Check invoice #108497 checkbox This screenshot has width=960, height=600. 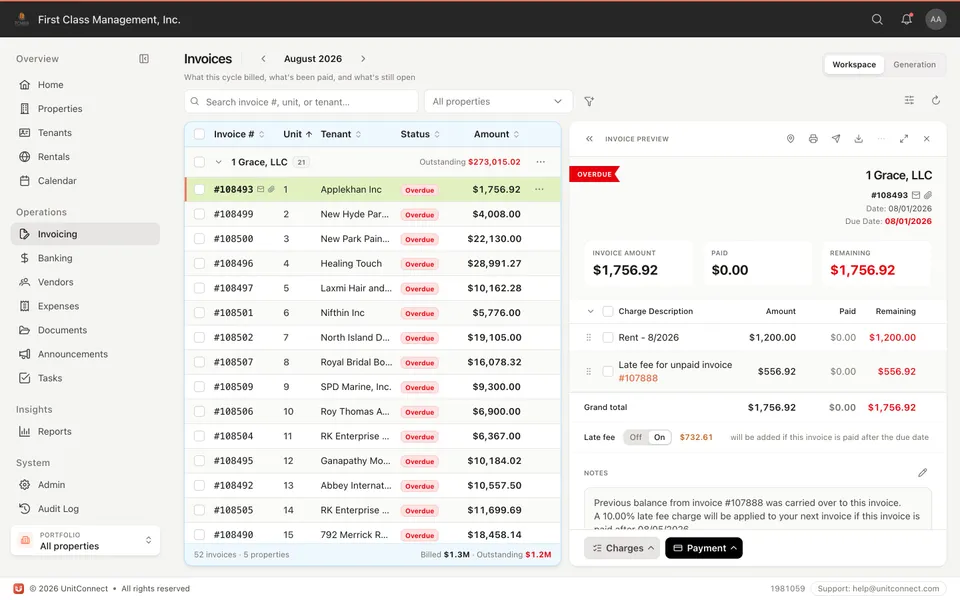click(x=199, y=288)
